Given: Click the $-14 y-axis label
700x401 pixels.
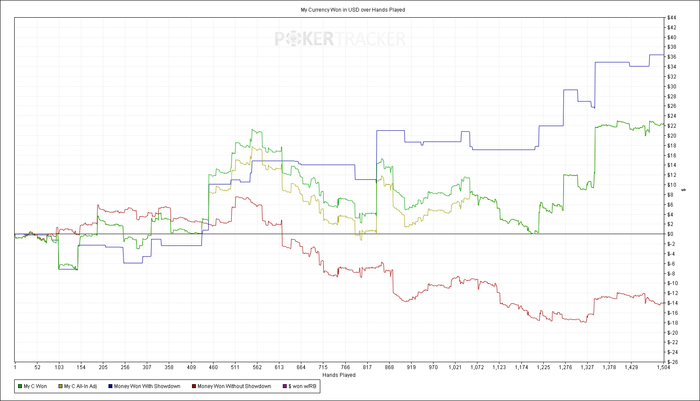Looking at the screenshot, I should coord(672,303).
